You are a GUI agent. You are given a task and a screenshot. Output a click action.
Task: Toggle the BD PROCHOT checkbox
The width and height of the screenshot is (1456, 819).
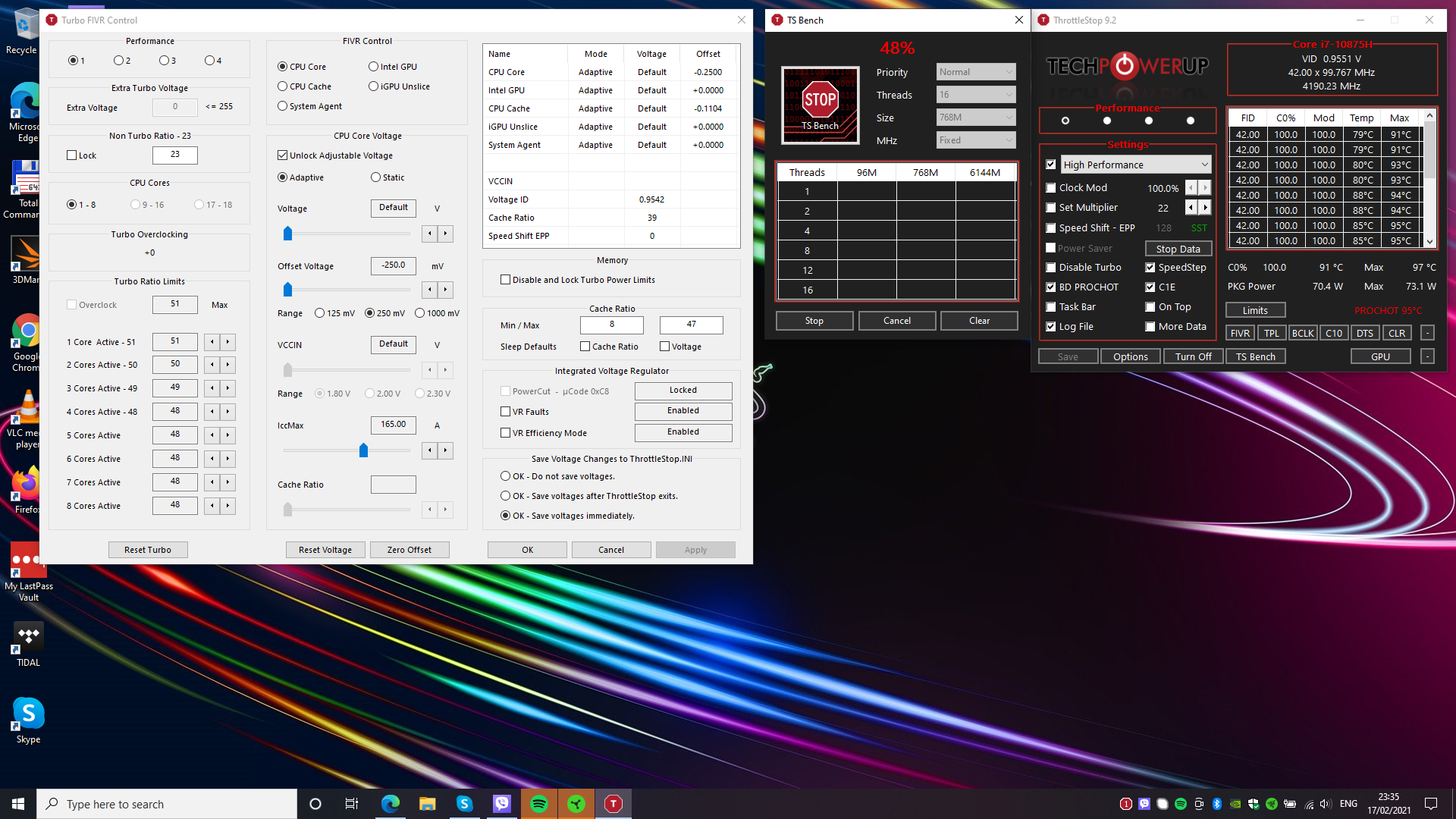click(x=1051, y=287)
